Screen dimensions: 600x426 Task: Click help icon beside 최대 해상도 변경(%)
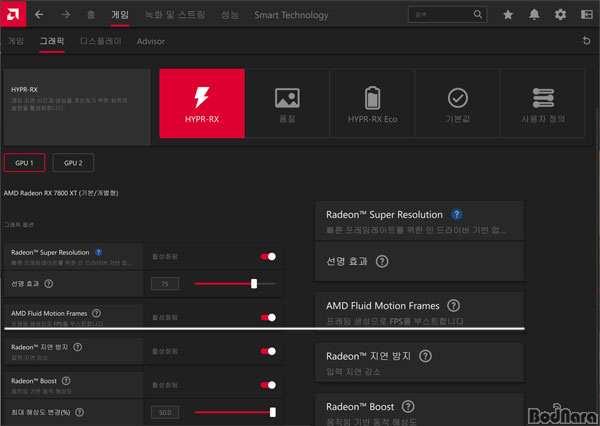(79, 412)
